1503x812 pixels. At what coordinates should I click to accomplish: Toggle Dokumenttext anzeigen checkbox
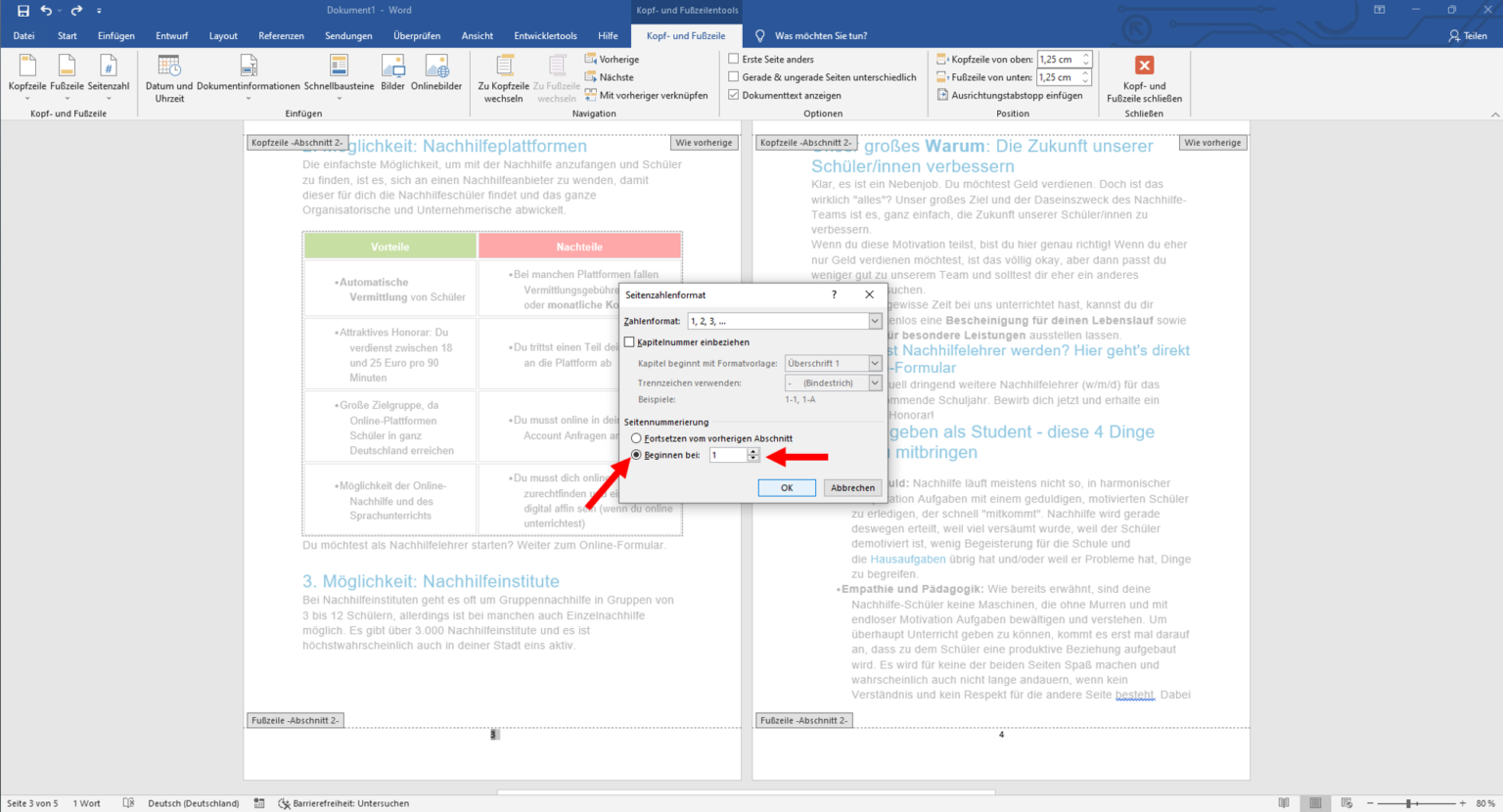point(734,95)
